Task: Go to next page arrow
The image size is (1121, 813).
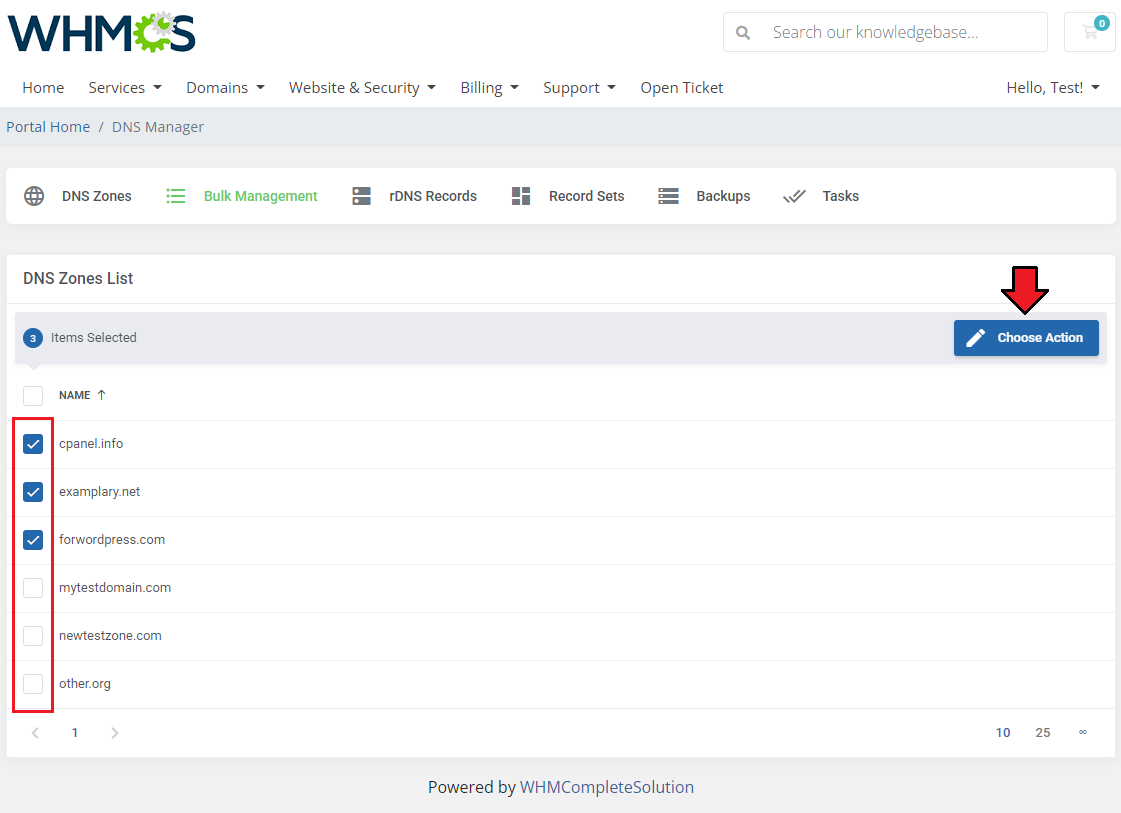Action: 114,732
